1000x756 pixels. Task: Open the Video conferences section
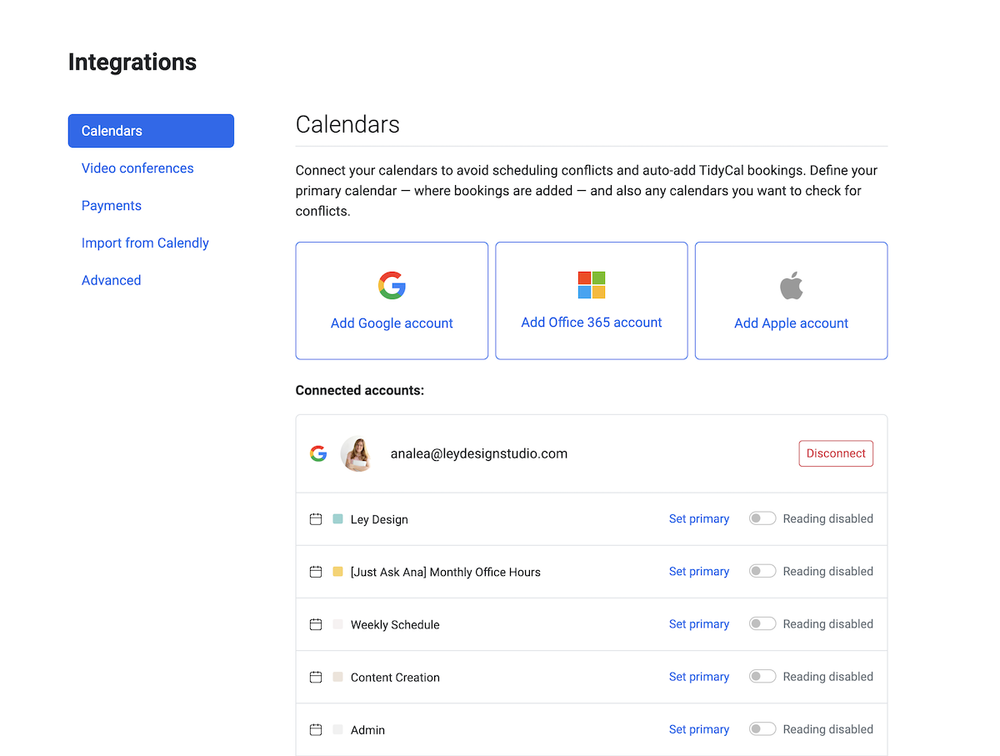pos(137,168)
